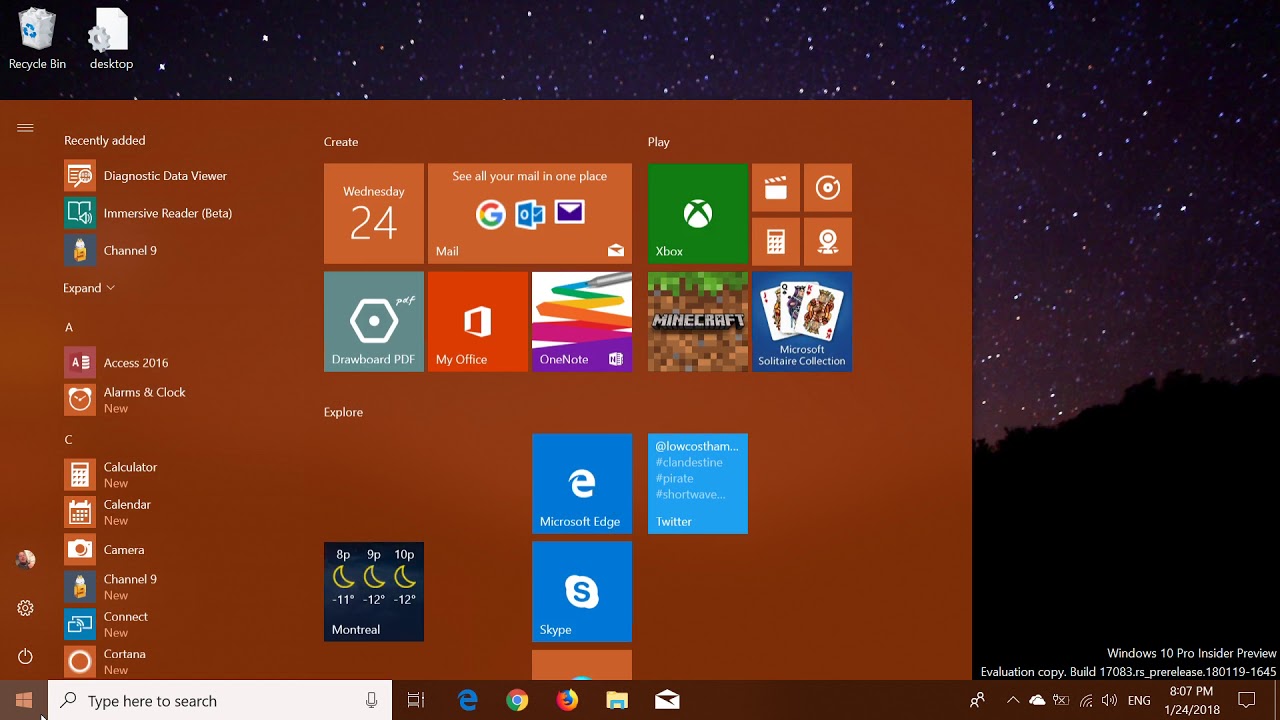Launch Firefox from the taskbar
Image resolution: width=1280 pixels, height=720 pixels.
[x=567, y=700]
